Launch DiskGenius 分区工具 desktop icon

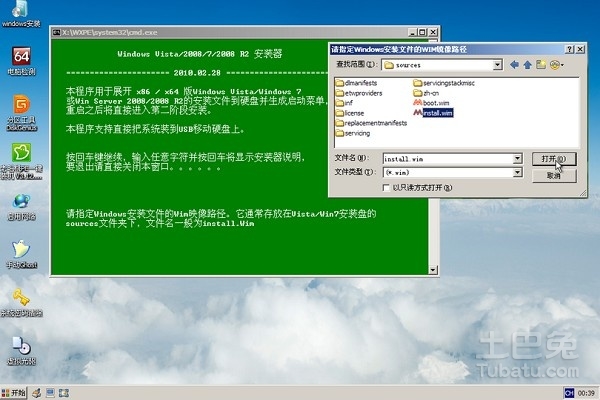coord(22,113)
